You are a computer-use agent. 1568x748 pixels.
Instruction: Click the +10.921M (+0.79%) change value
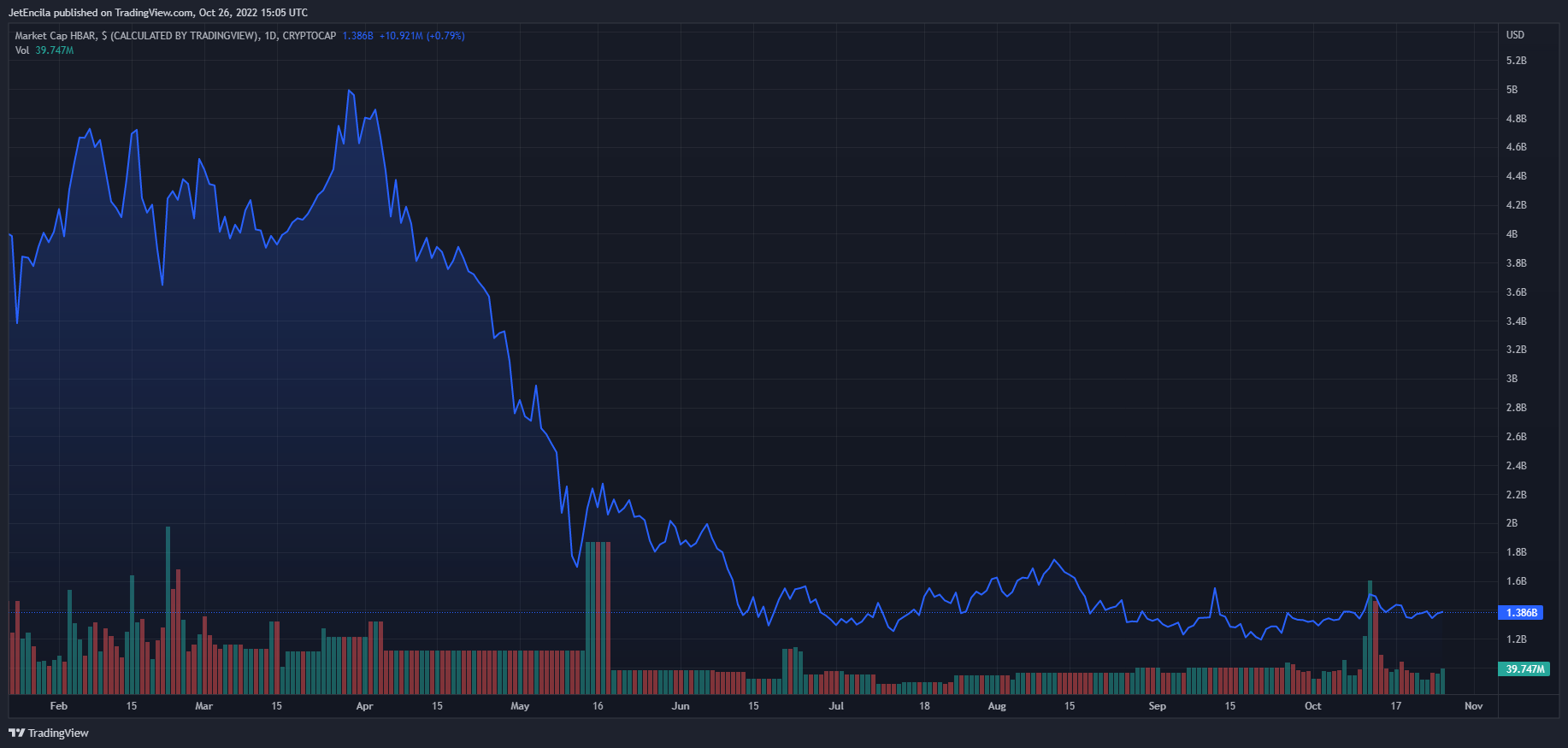coord(422,36)
